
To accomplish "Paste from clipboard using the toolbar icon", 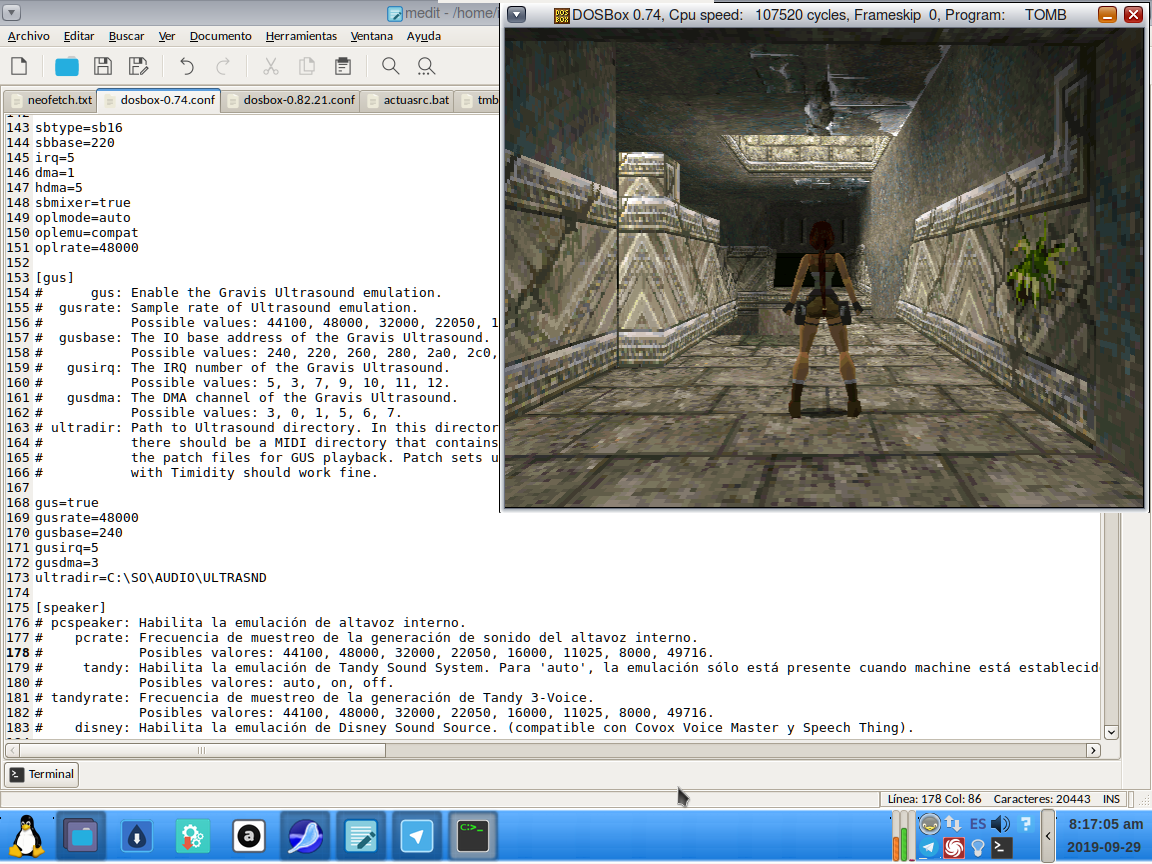I will point(343,66).
